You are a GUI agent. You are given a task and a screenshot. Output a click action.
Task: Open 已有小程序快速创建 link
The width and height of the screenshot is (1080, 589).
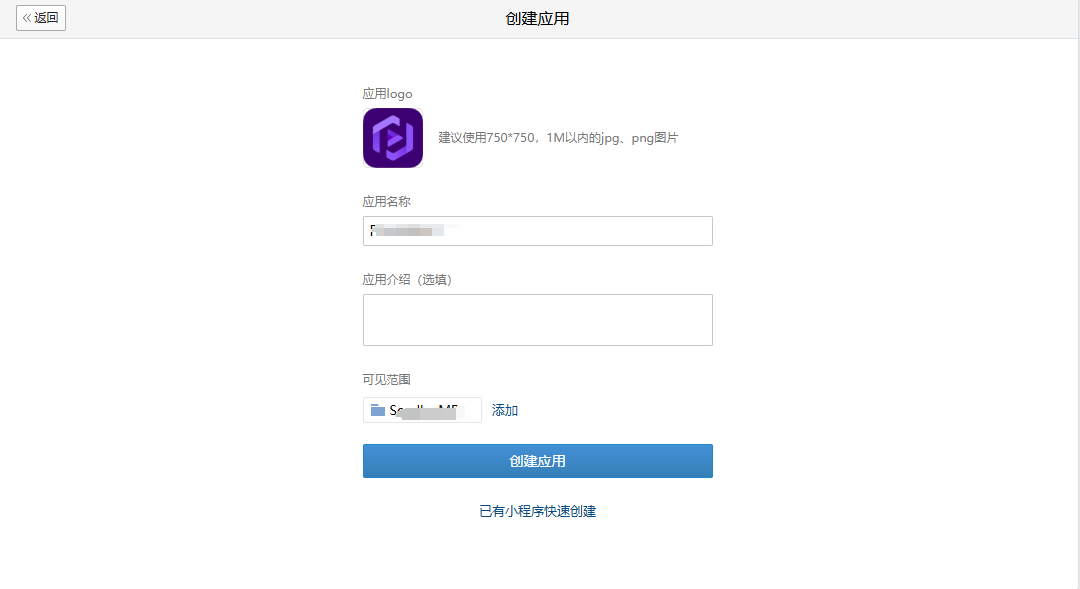pos(537,511)
